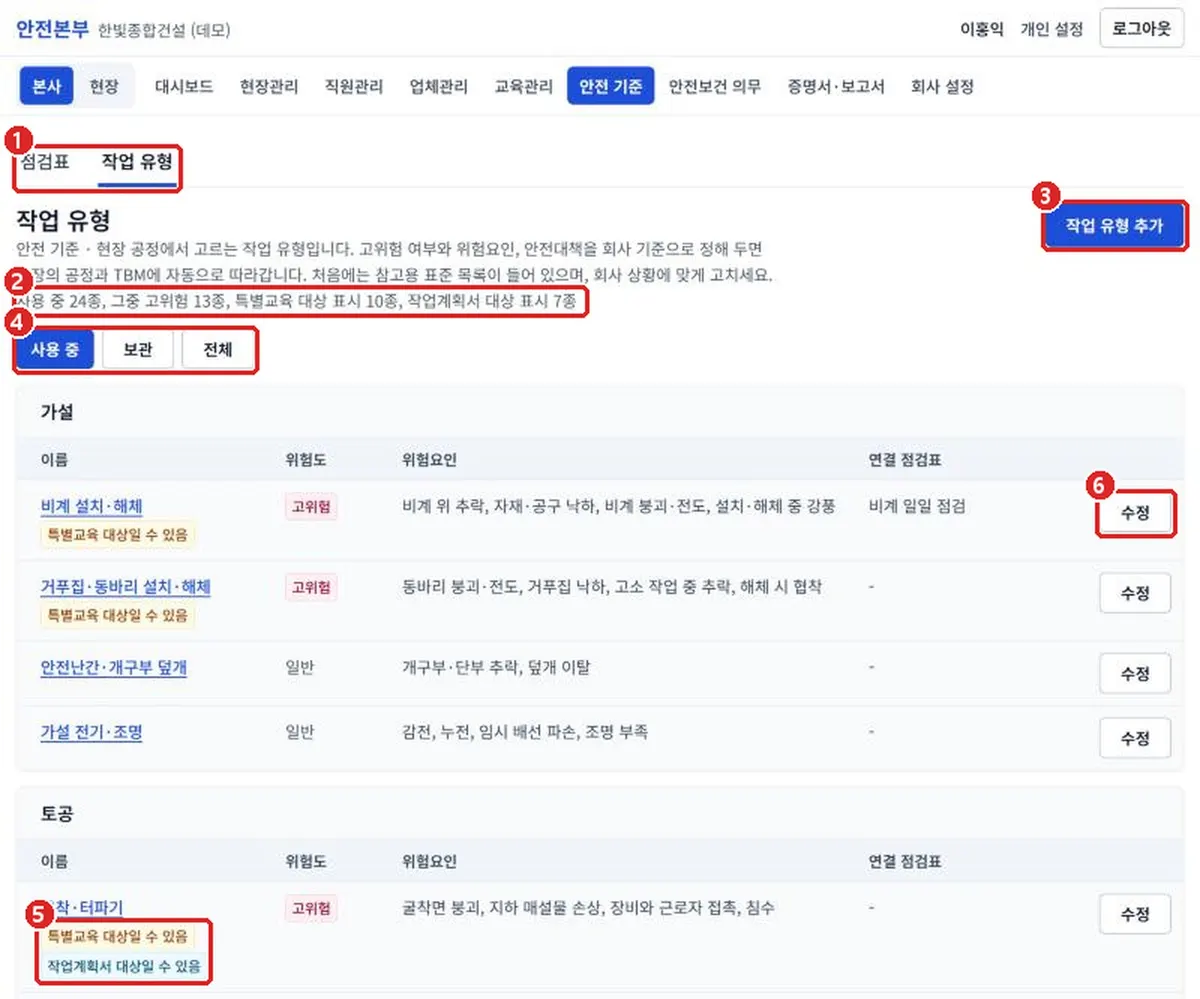Click 수정 for 가설 전기·조명 row
The height and width of the screenshot is (999, 1200).
(x=1135, y=738)
